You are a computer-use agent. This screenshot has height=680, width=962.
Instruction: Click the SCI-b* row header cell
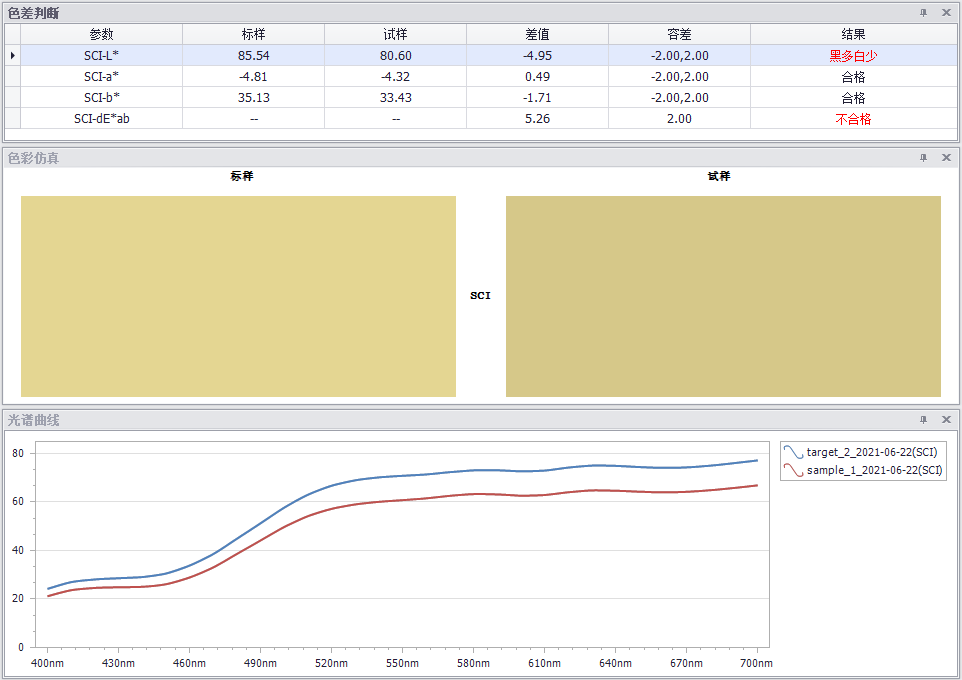tap(12, 98)
